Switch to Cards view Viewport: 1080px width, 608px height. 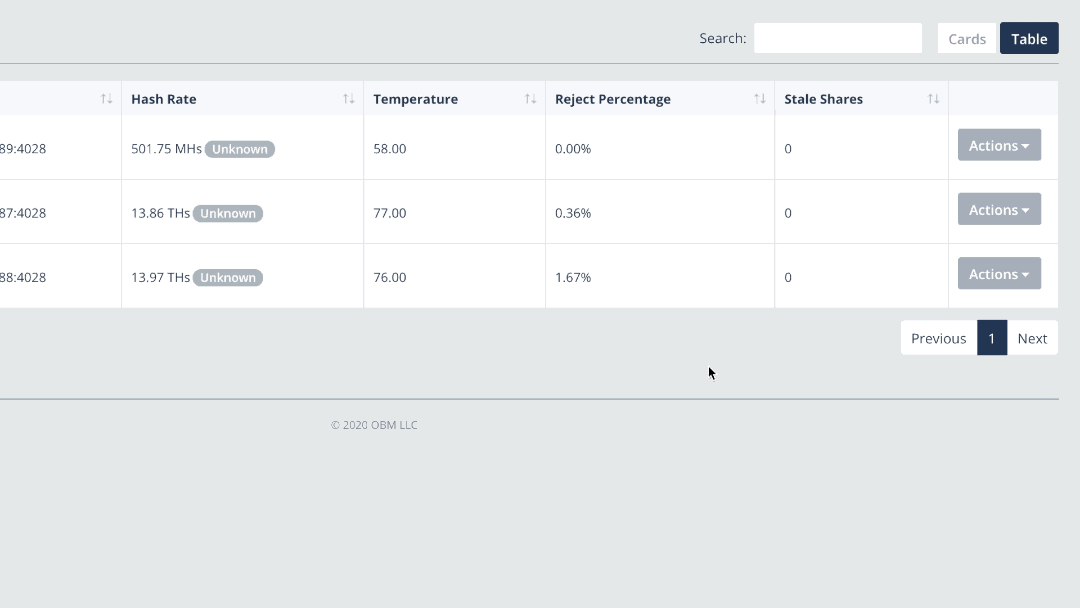(x=967, y=39)
